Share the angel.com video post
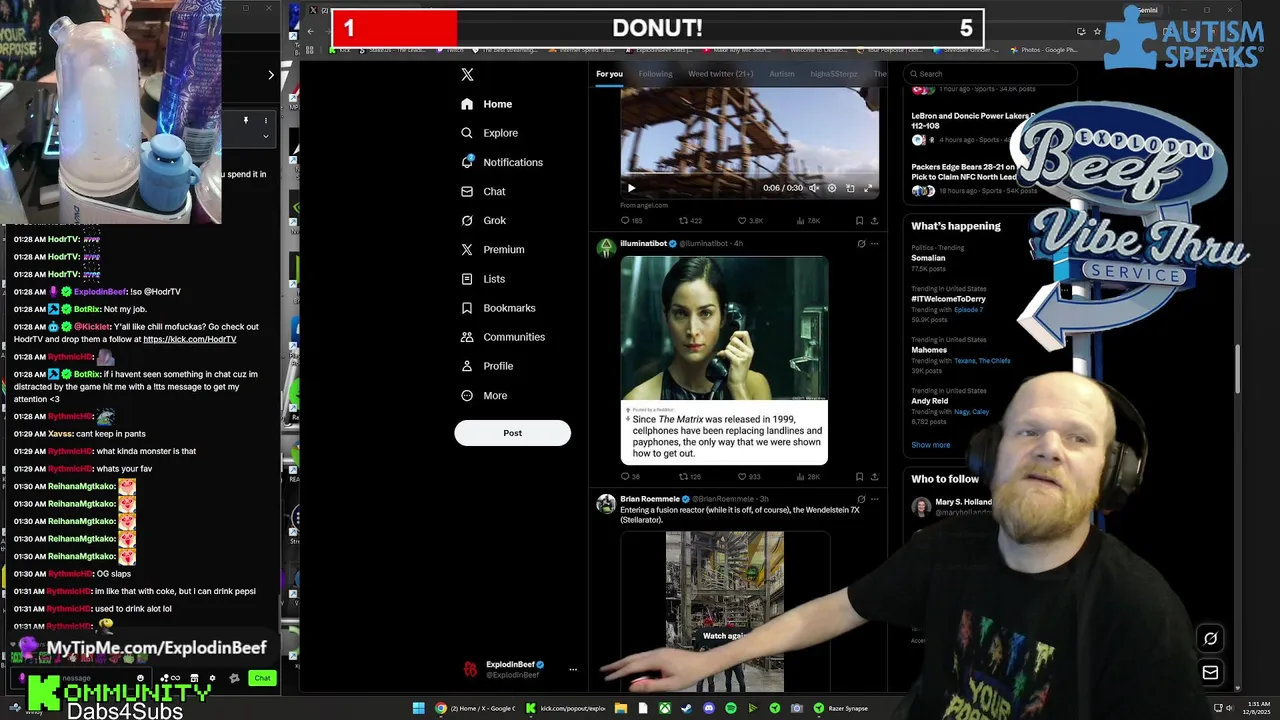This screenshot has width=1280, height=720. pos(874,221)
